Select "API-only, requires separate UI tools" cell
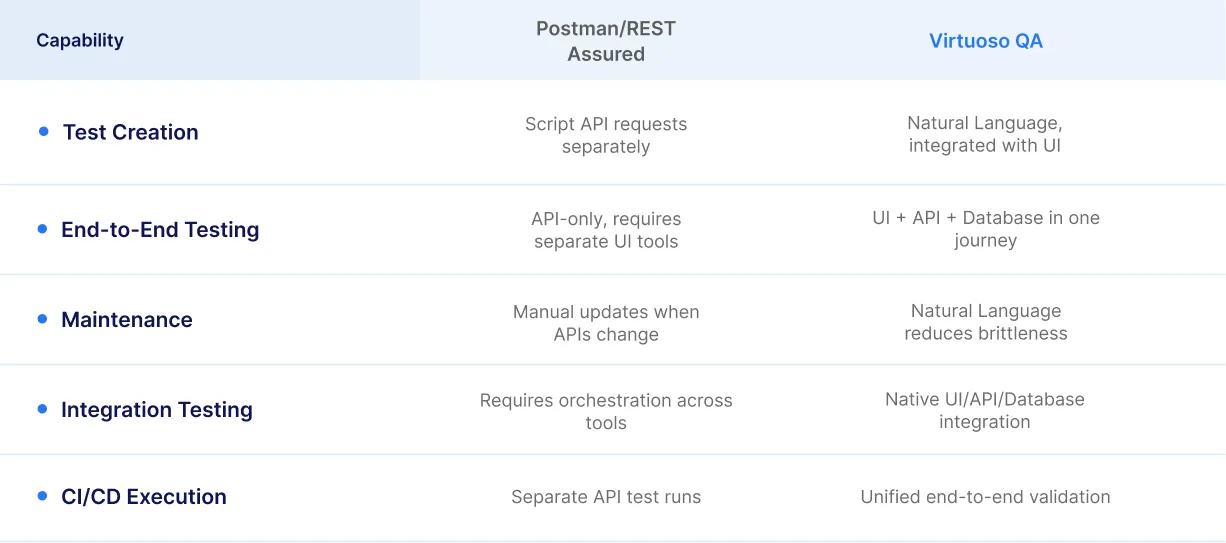Screen dimensions: 1226x543 [x=606, y=230]
